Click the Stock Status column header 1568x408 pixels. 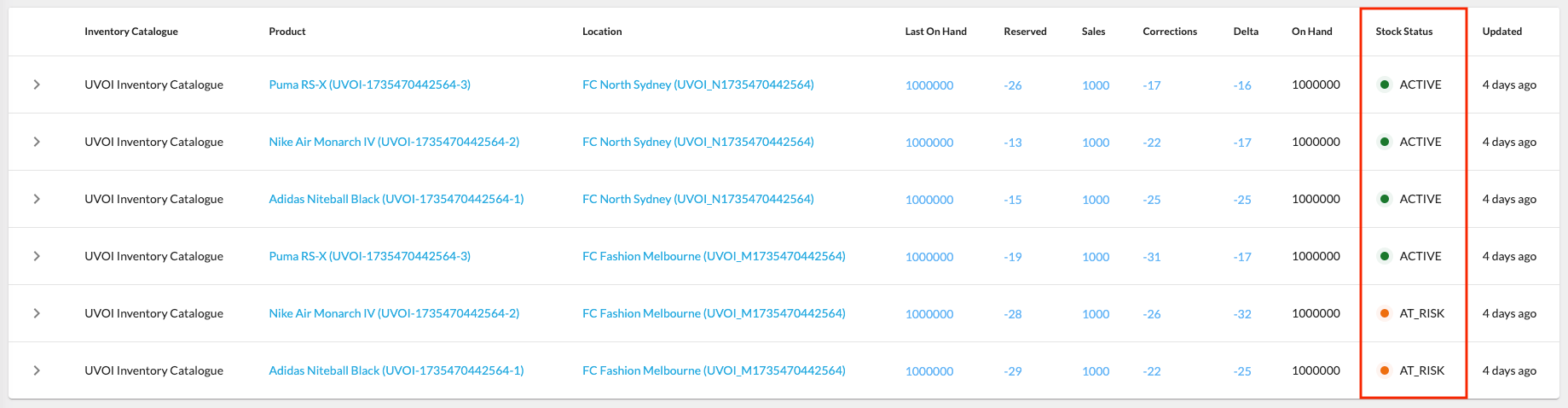pyautogui.click(x=1403, y=32)
